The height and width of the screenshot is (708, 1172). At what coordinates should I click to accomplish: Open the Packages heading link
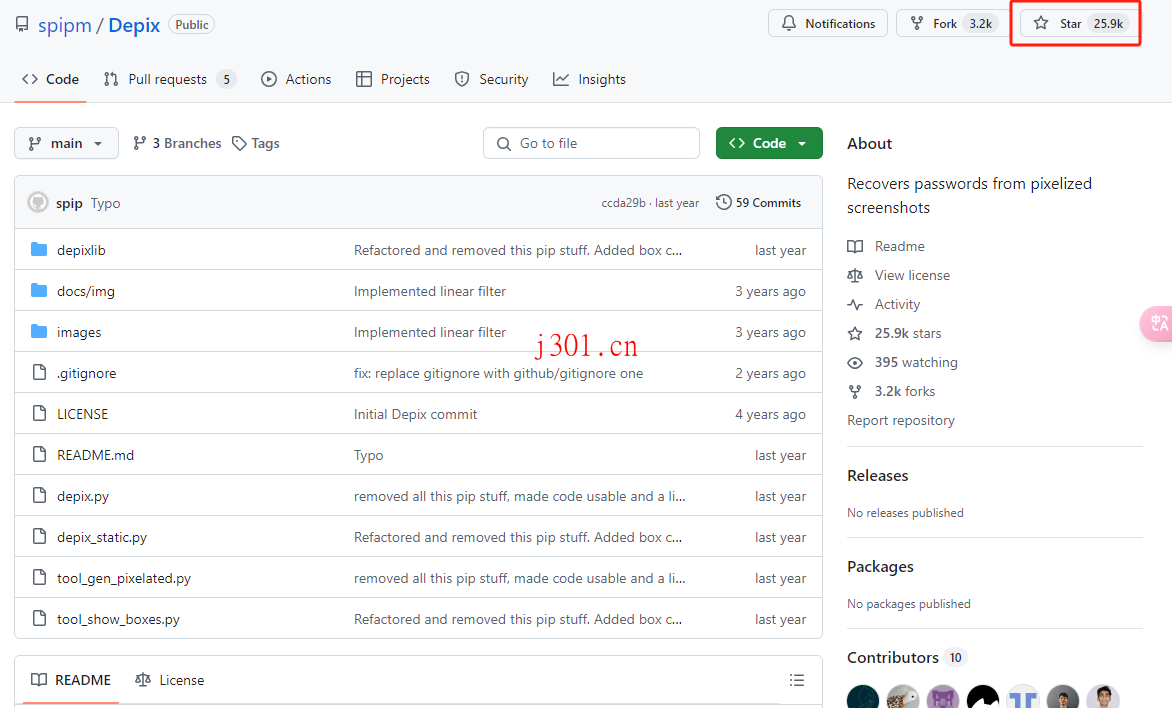(880, 567)
